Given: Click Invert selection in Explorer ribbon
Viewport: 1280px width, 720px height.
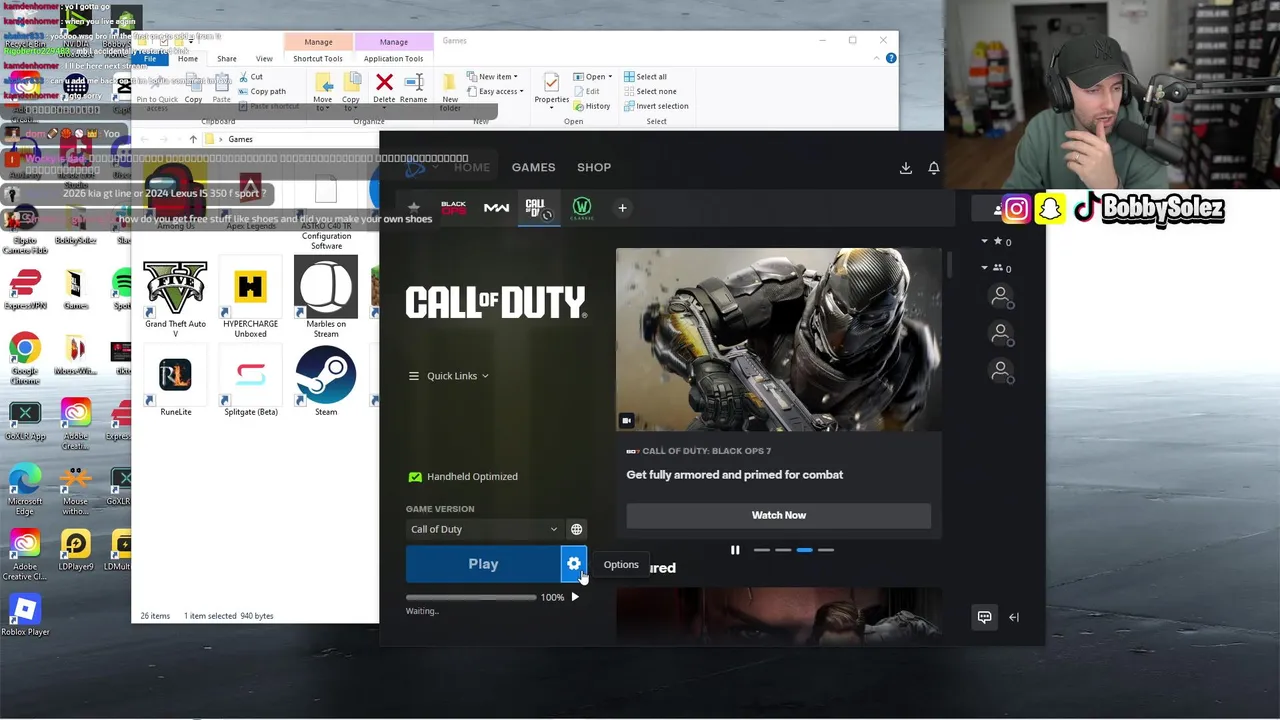Looking at the screenshot, I should [655, 106].
